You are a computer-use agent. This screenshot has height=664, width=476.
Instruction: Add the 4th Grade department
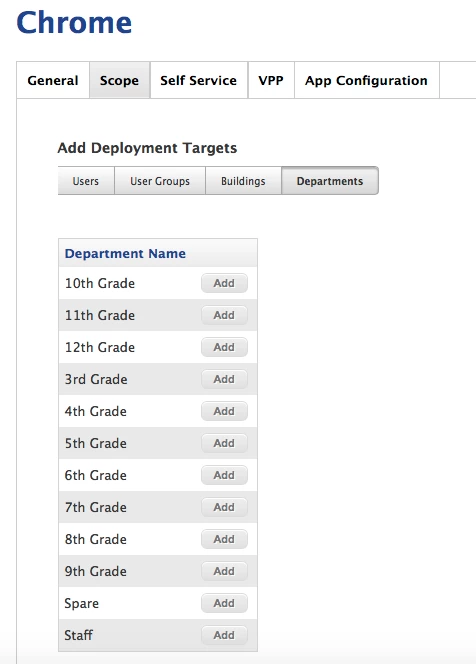pyautogui.click(x=224, y=411)
